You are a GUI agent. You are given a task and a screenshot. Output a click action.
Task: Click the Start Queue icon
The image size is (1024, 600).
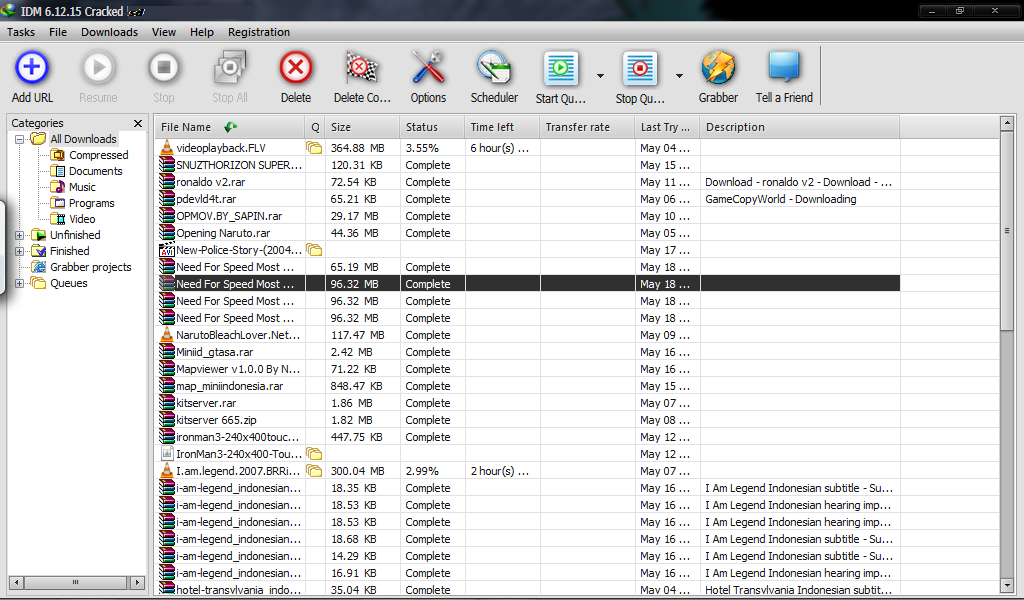tap(560, 68)
